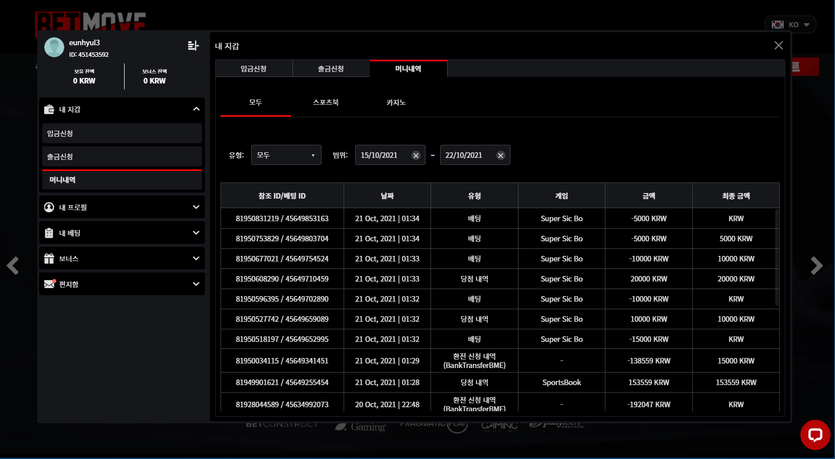Click the gift icon beside 보너스

pyautogui.click(x=49, y=259)
